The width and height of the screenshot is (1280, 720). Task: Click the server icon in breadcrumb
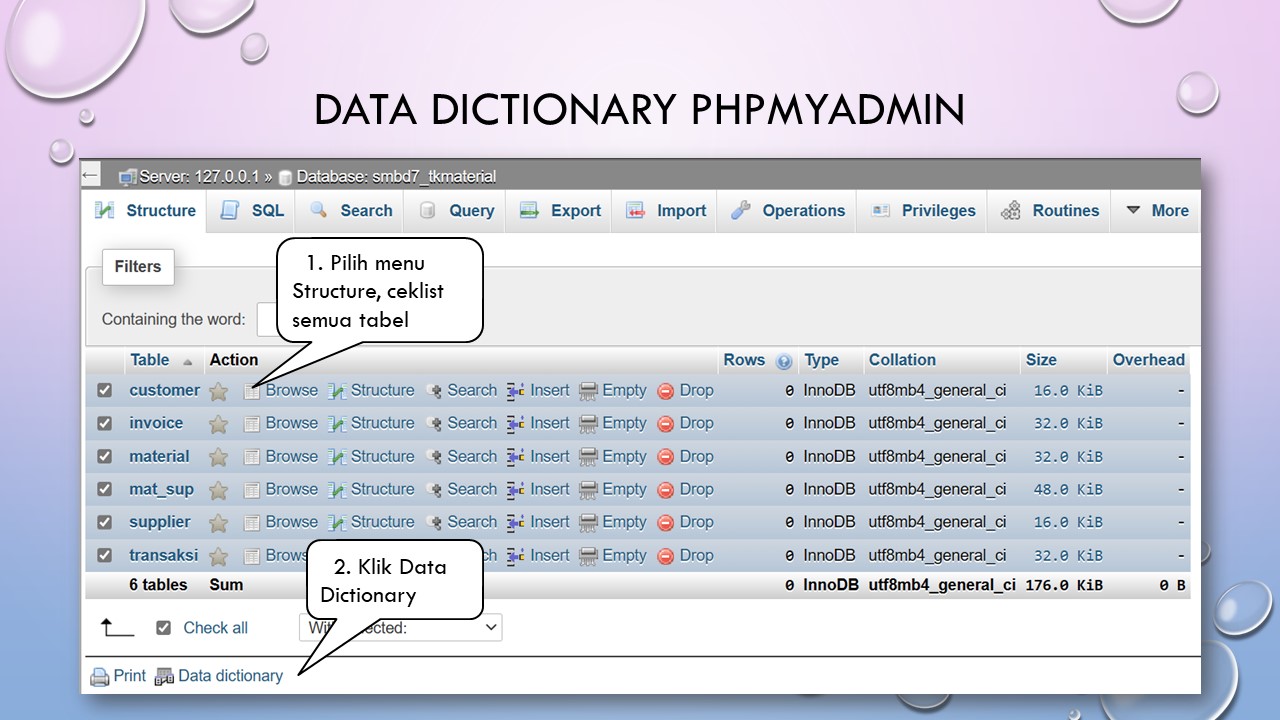coord(127,177)
